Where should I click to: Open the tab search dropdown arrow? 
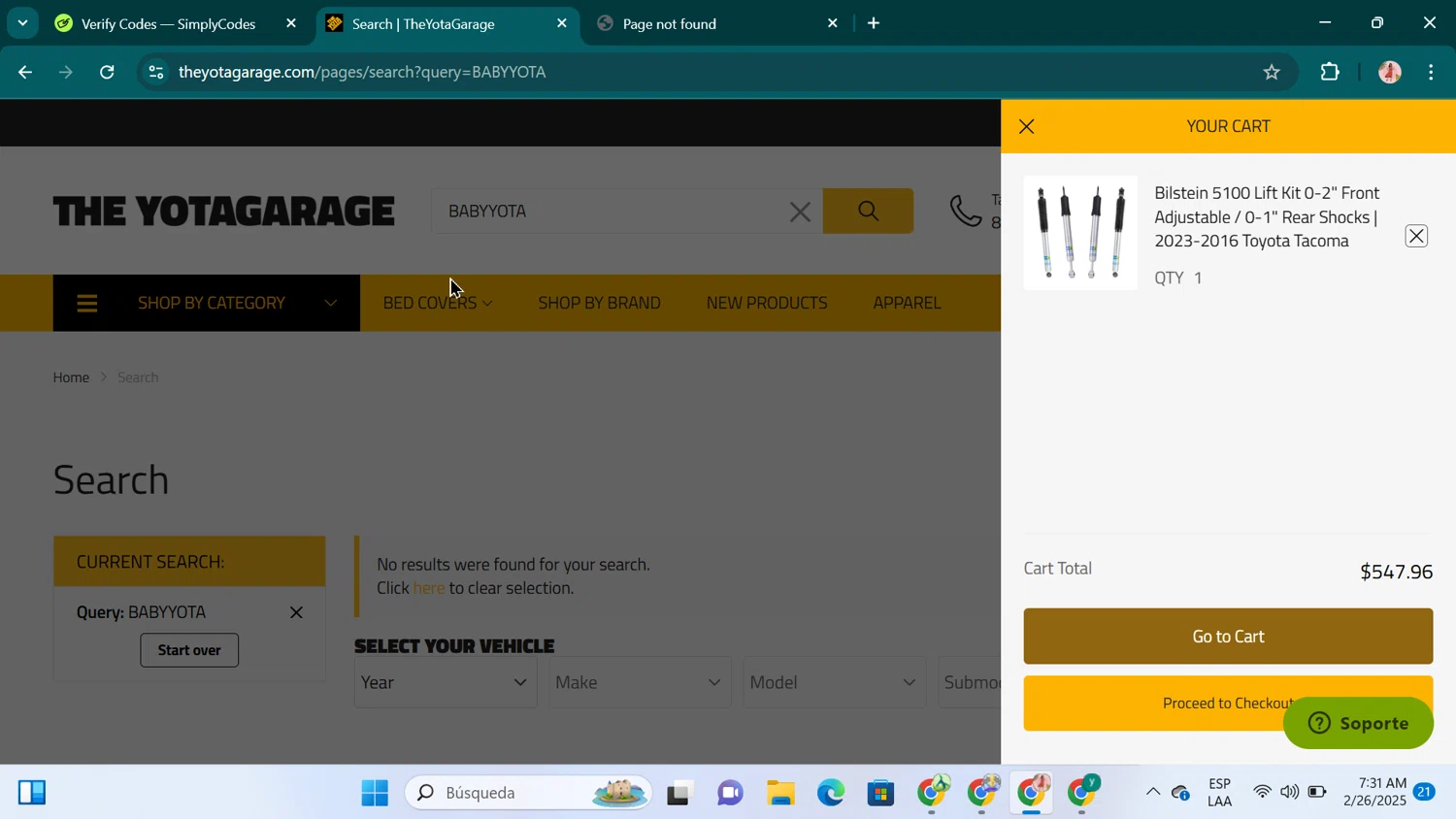tap(22, 22)
